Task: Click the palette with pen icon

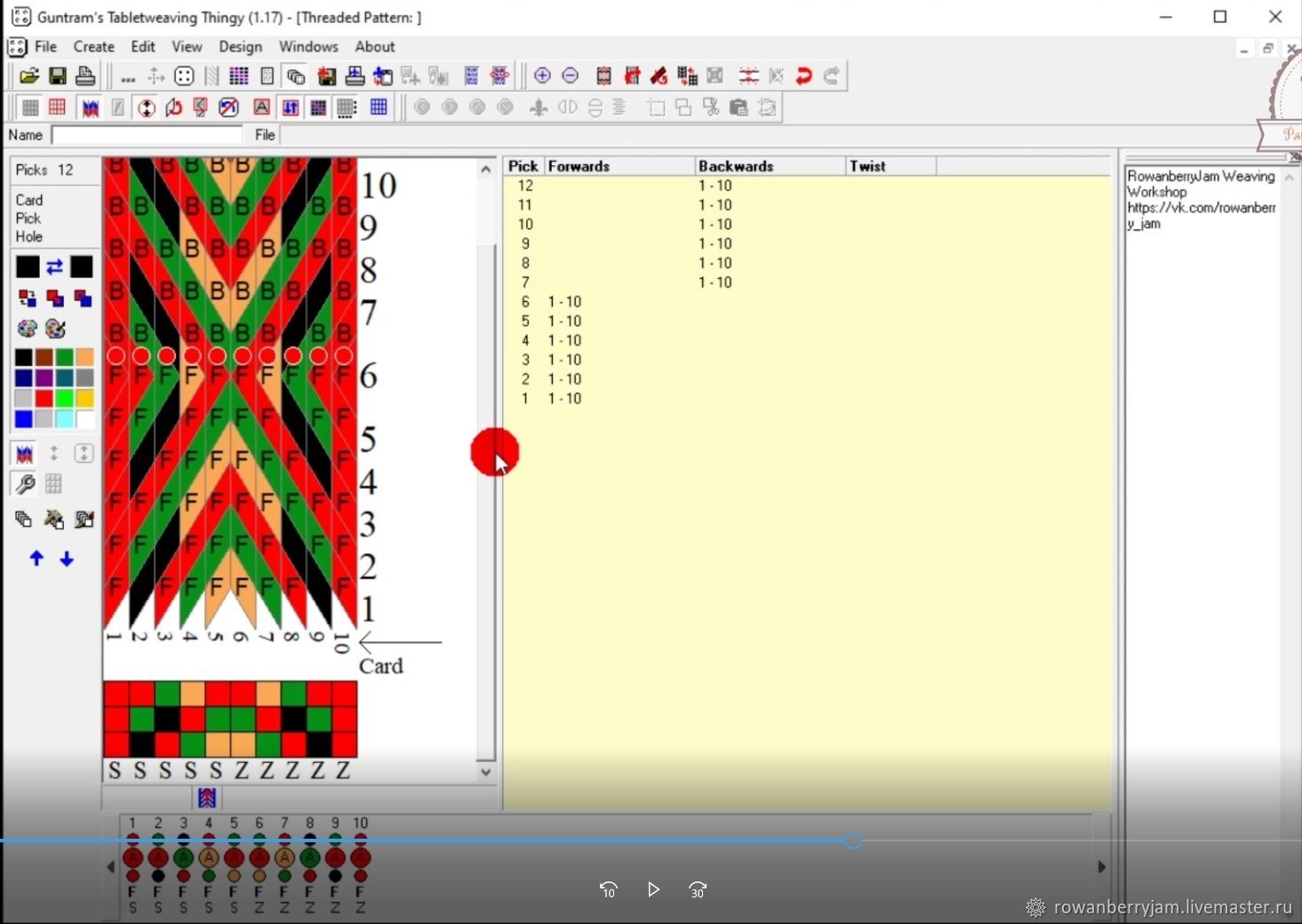Action: coord(55,329)
